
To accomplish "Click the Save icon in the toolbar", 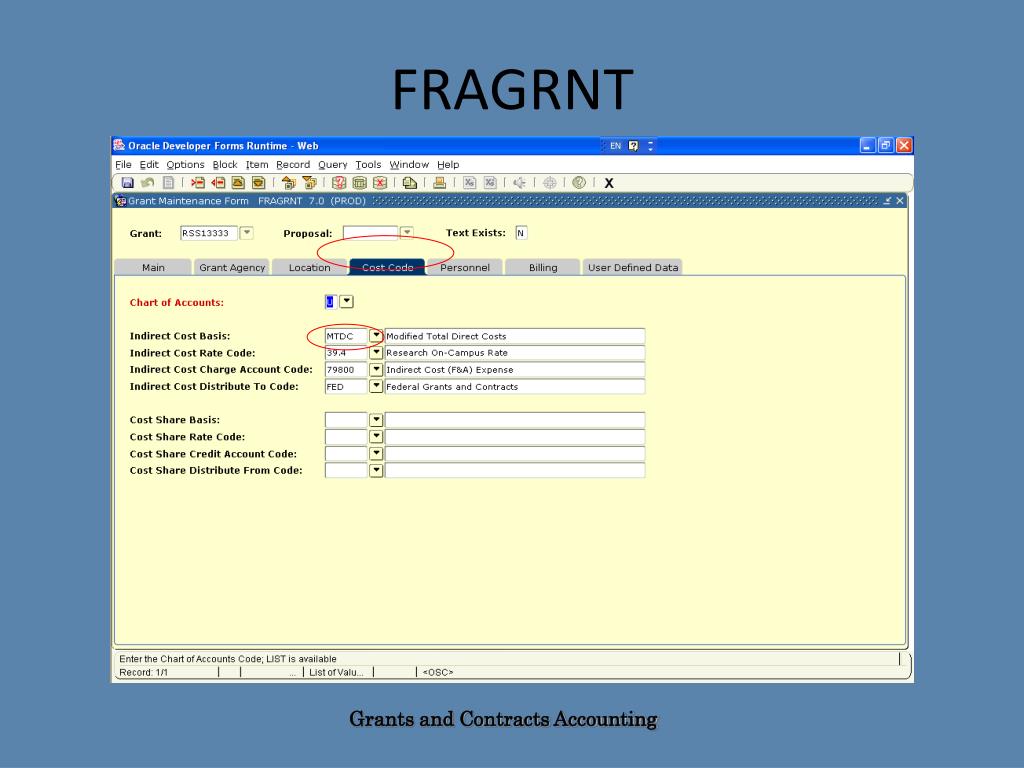I will click(x=128, y=183).
